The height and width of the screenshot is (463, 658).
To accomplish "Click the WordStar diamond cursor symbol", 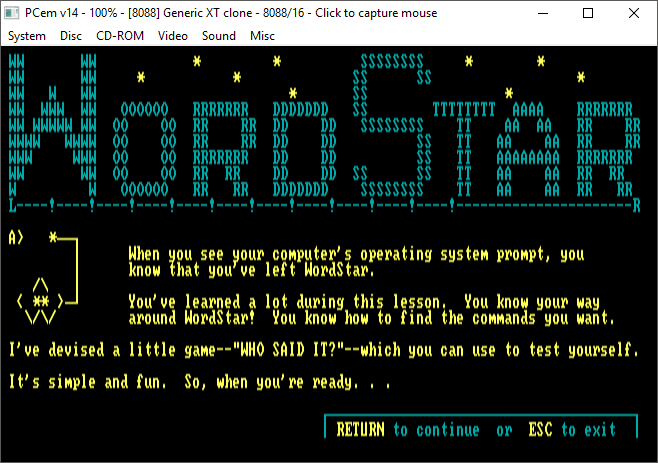I will tap(40, 301).
